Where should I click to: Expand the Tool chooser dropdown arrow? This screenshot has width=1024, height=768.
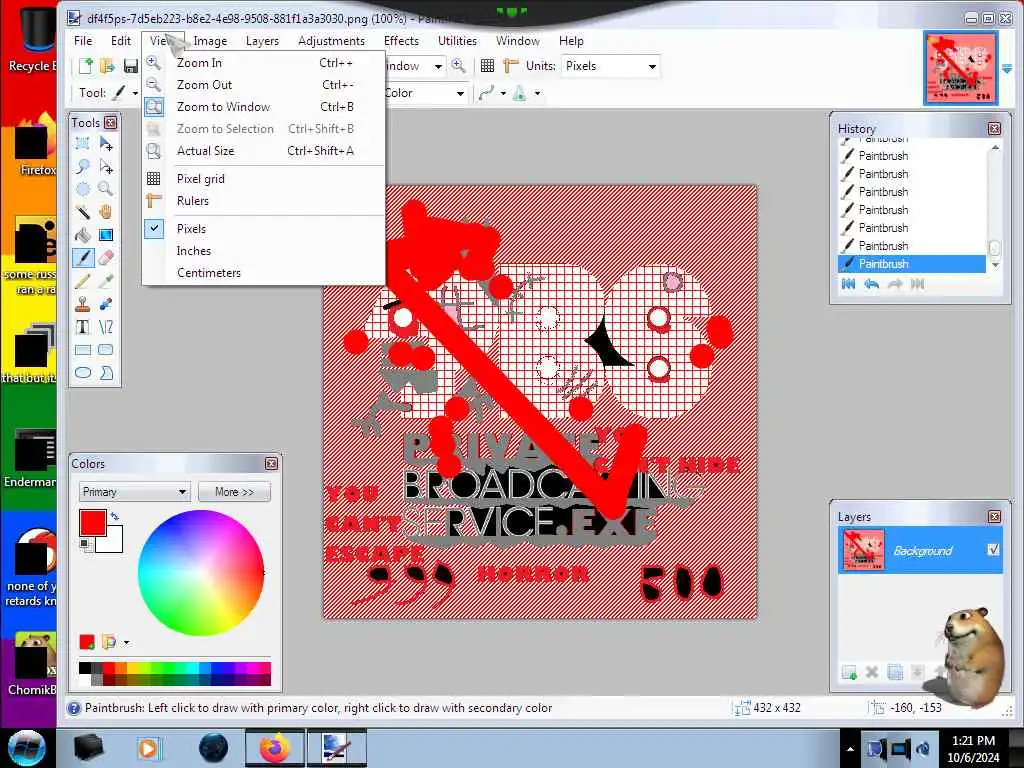click(x=135, y=93)
